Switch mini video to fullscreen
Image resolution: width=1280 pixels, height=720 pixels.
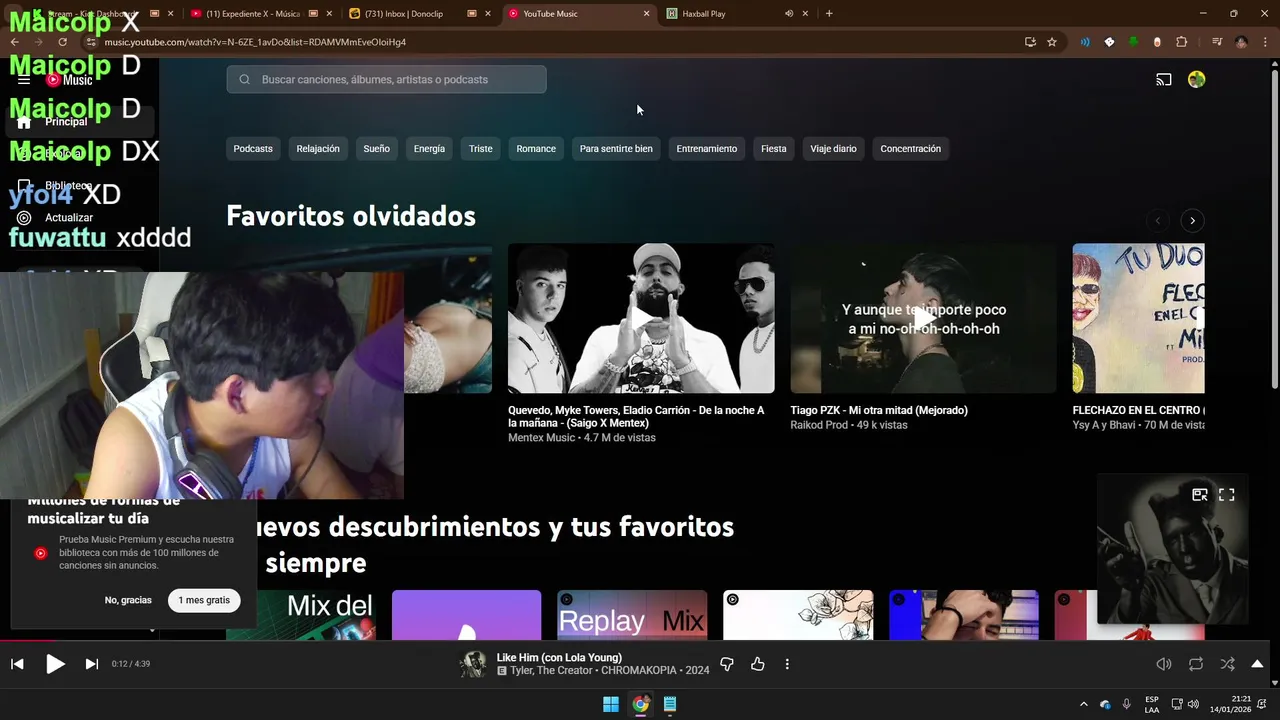1227,494
